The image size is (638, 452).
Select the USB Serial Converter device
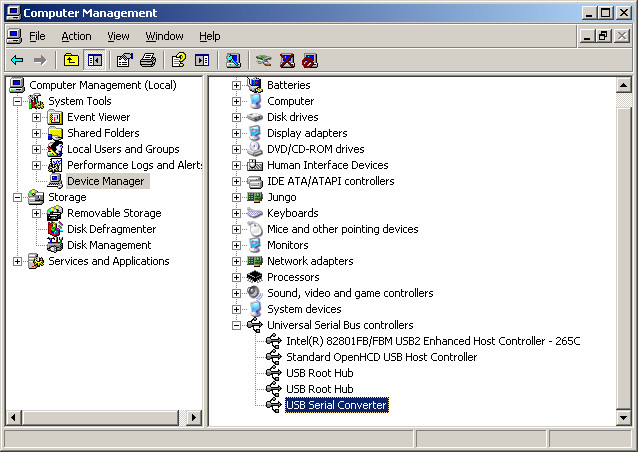(336, 405)
